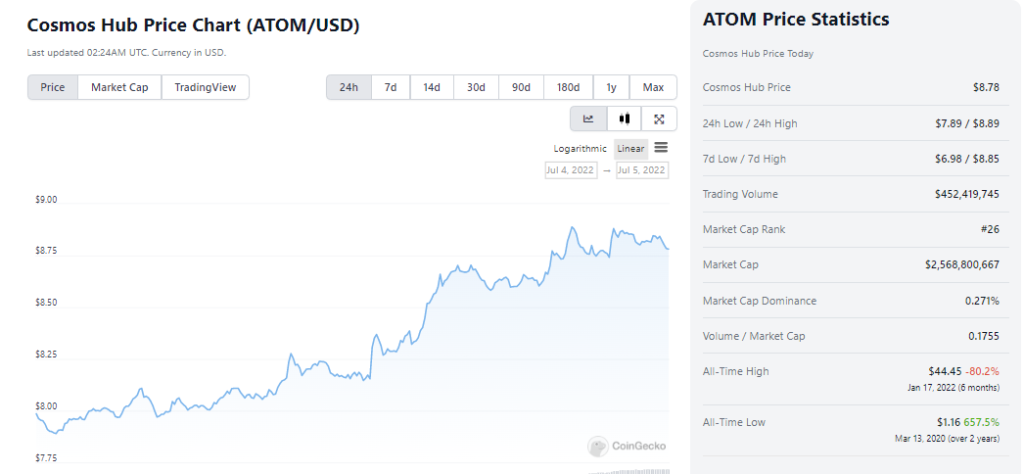Show the 180d price range
The height and width of the screenshot is (474, 1024).
pos(568,87)
